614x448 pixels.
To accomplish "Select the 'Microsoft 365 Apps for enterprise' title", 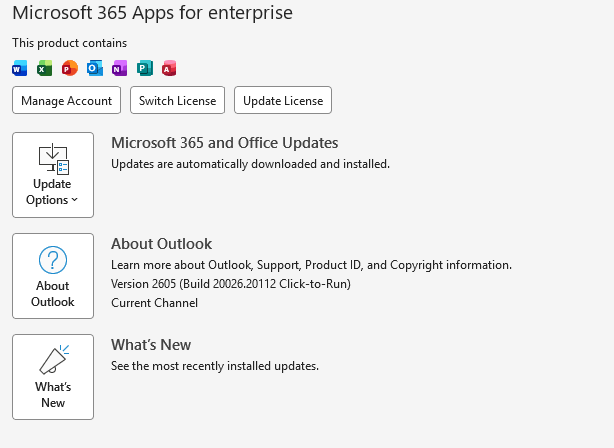I will (152, 13).
